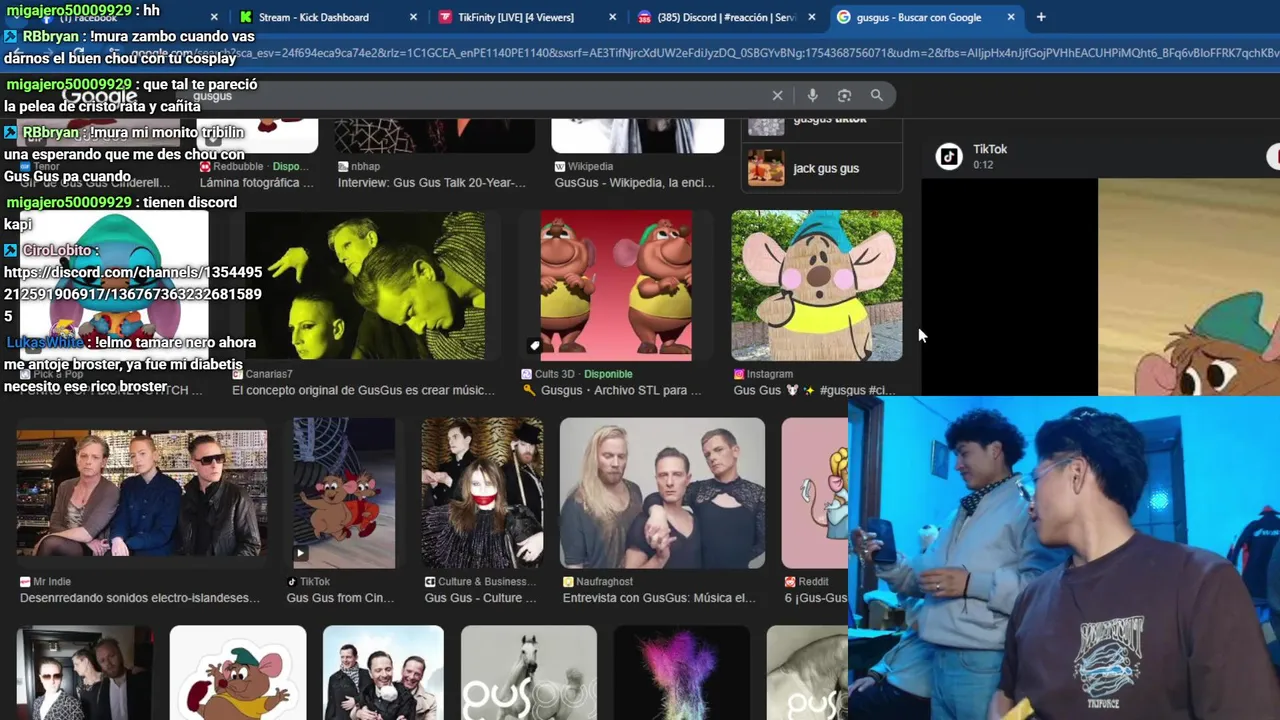Click the CiroLobito Discord link in chat
This screenshot has width=1280, height=720.
[133, 294]
